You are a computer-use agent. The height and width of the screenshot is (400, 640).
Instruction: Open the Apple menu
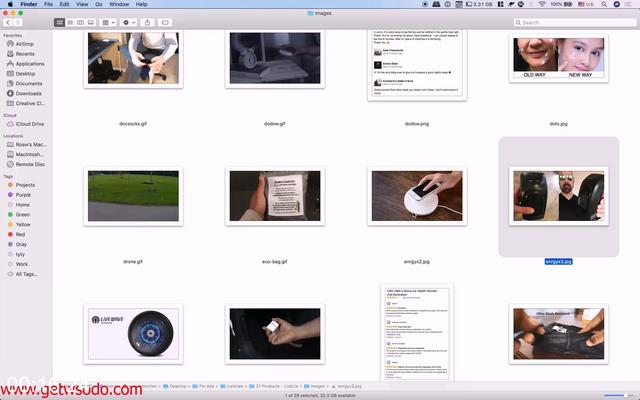[x=10, y=4]
